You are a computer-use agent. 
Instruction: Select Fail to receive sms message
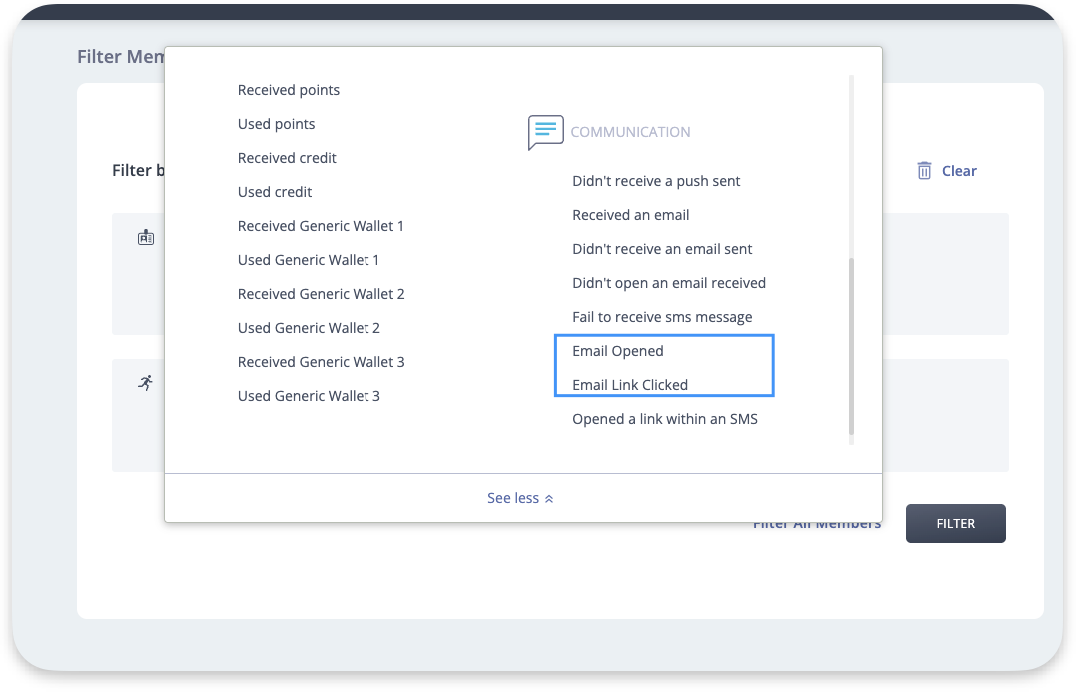point(662,317)
